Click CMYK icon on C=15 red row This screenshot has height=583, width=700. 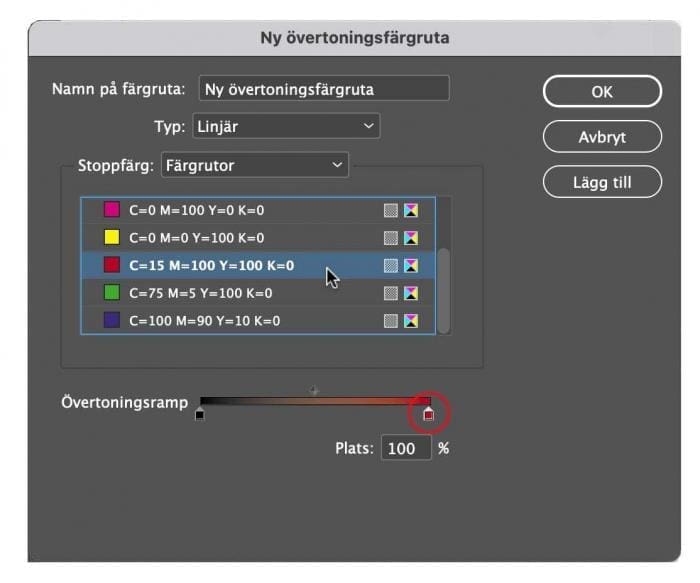(411, 266)
